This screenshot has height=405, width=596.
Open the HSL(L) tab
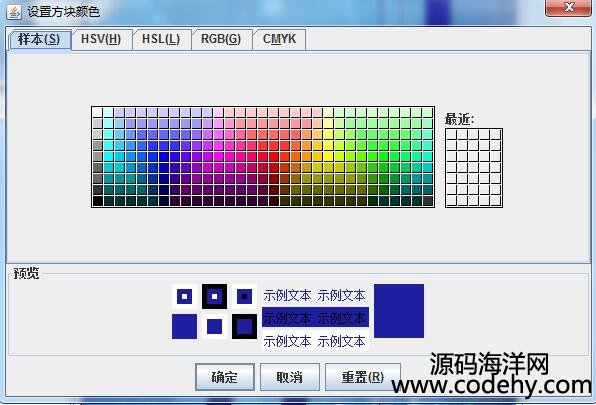[161, 39]
